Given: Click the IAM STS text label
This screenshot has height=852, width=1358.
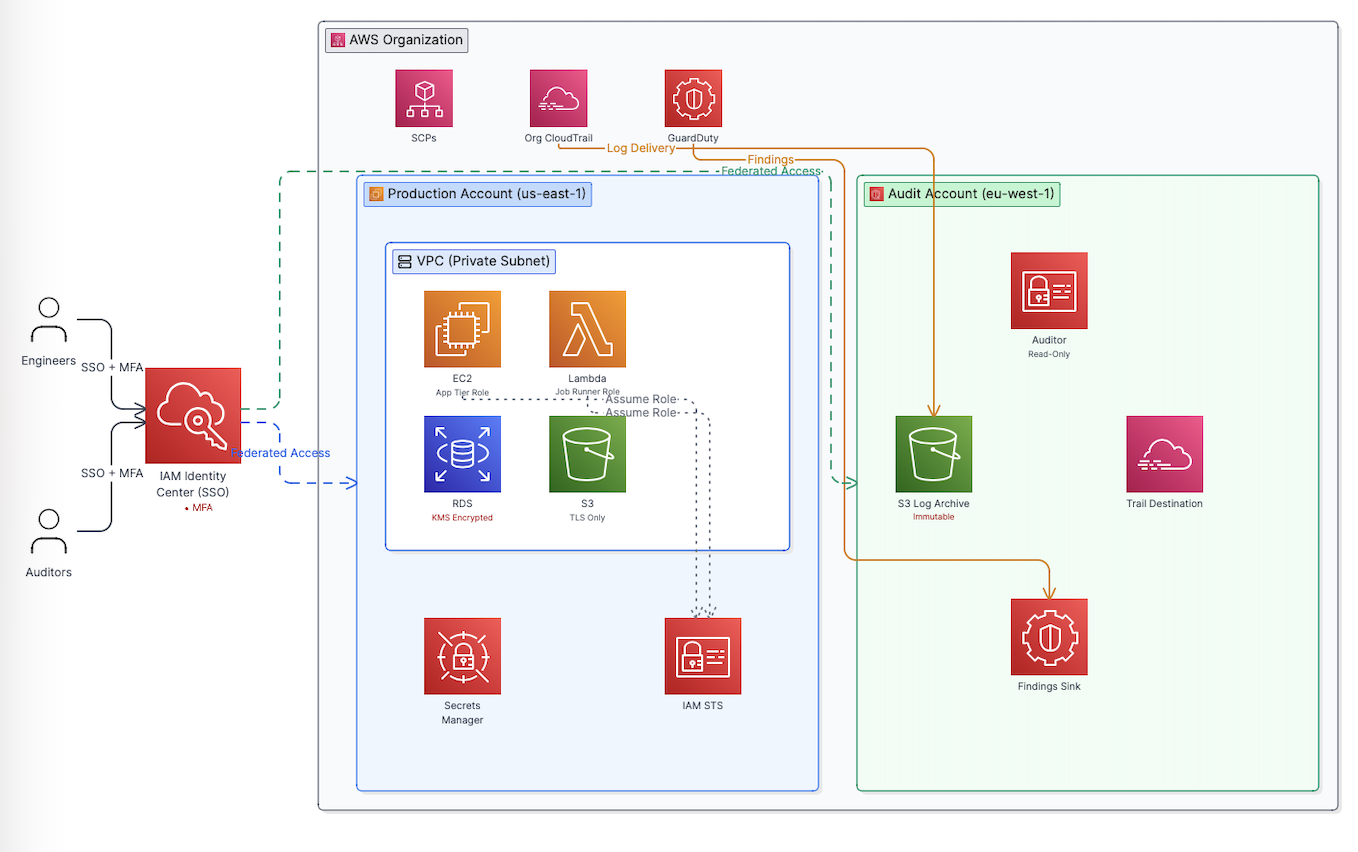Looking at the screenshot, I should pyautogui.click(x=703, y=706).
